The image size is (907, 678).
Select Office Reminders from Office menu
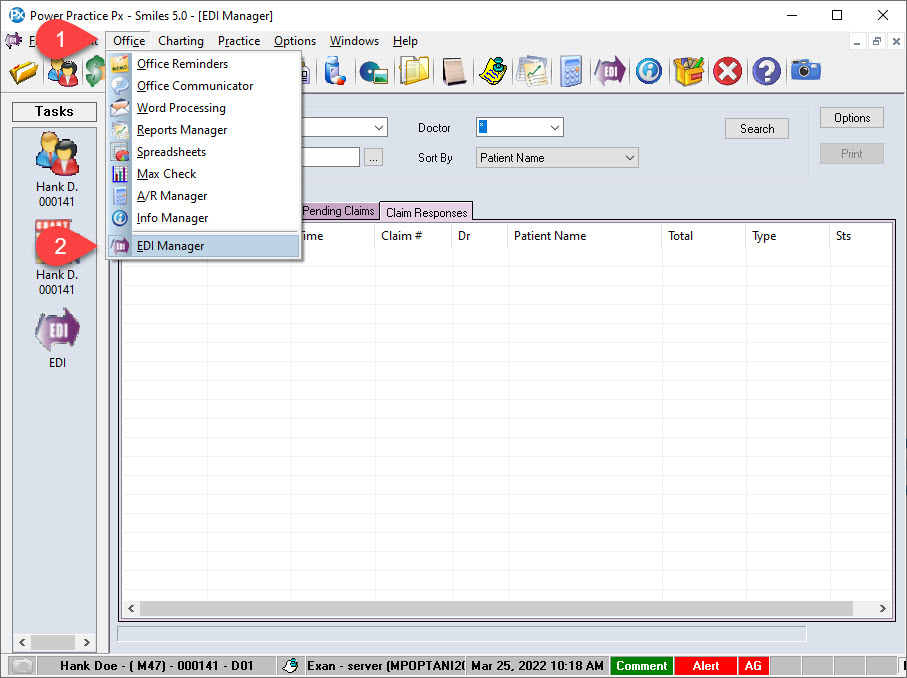point(182,64)
